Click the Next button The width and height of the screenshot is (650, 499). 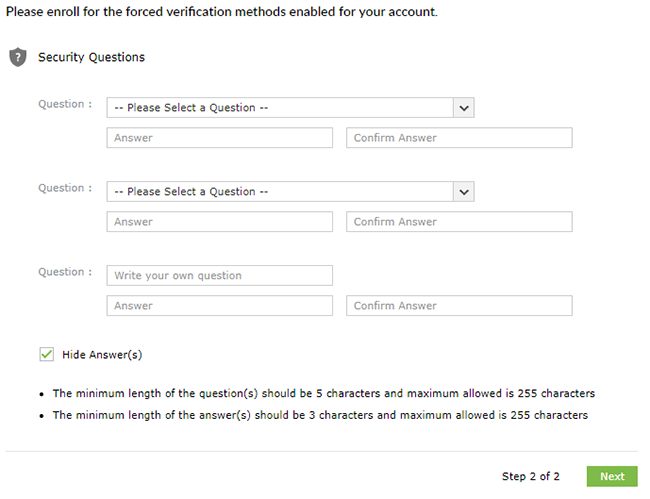point(612,477)
